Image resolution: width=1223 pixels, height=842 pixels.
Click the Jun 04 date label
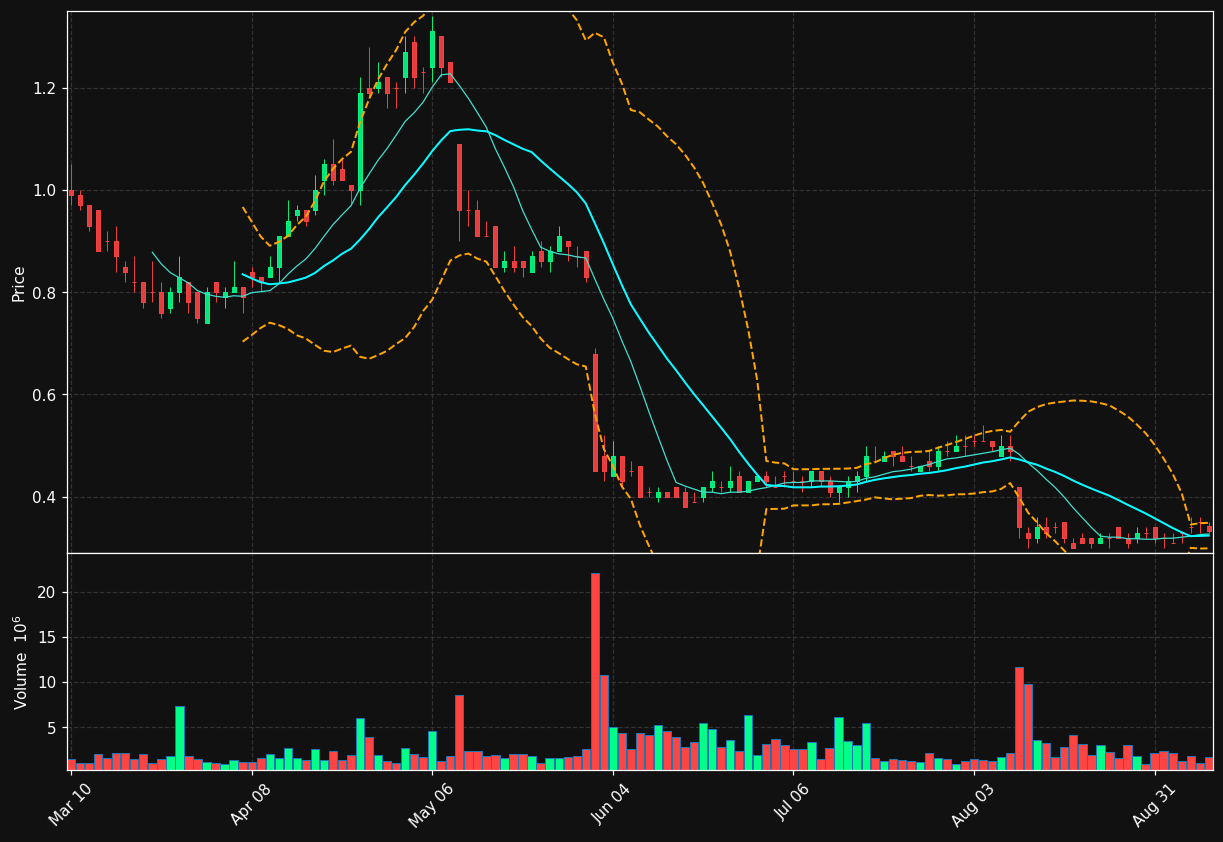612,805
